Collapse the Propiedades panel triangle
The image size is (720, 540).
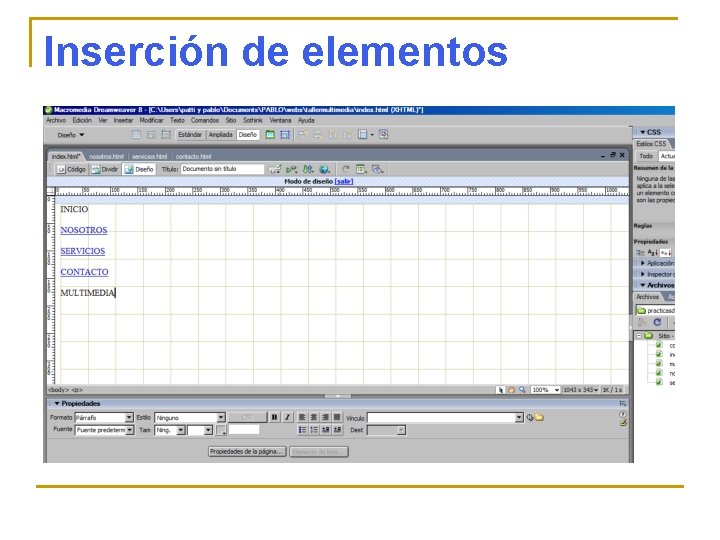click(x=57, y=404)
